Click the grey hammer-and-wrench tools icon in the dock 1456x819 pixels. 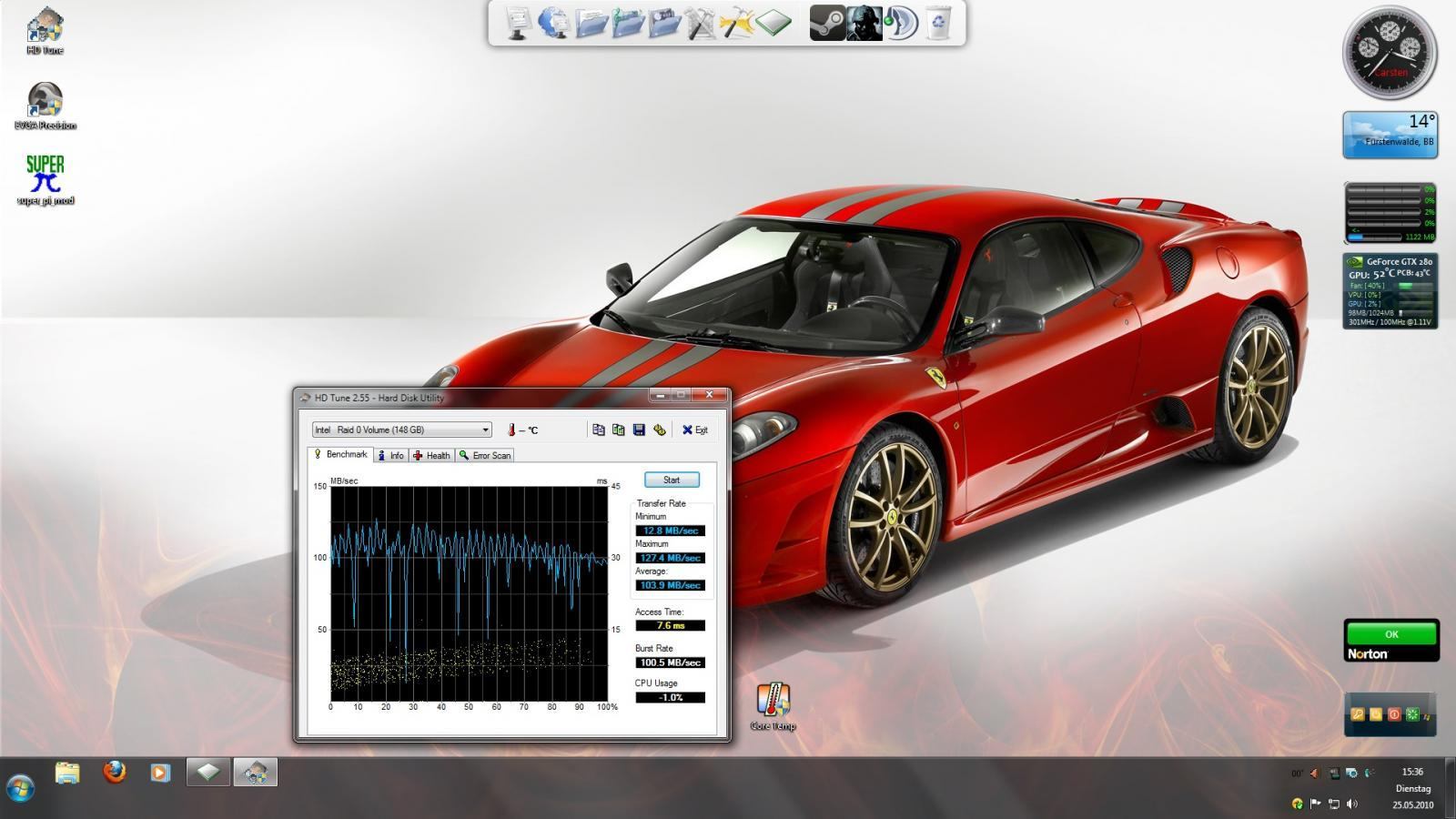click(700, 23)
